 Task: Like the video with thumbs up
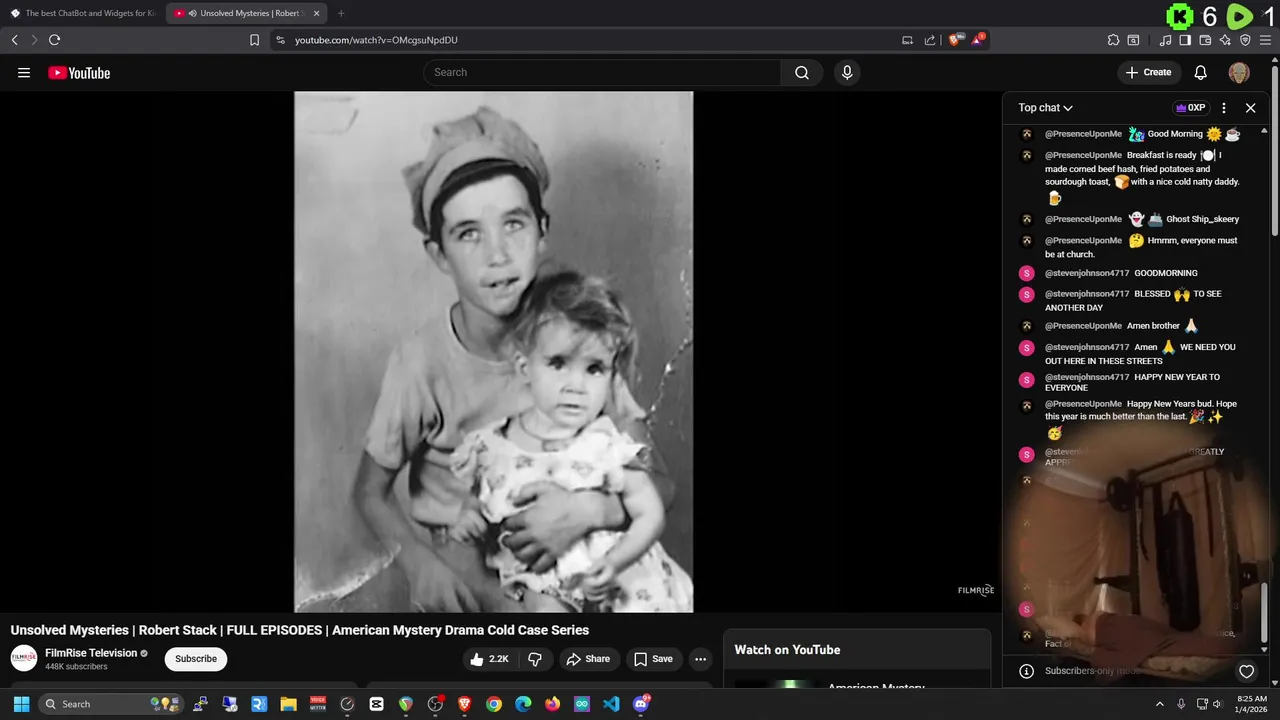click(489, 659)
